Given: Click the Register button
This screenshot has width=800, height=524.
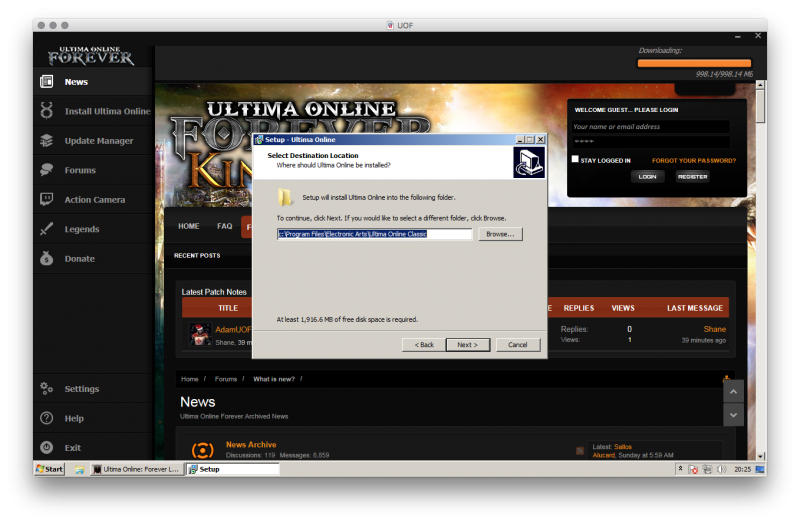Looking at the screenshot, I should coord(692,177).
